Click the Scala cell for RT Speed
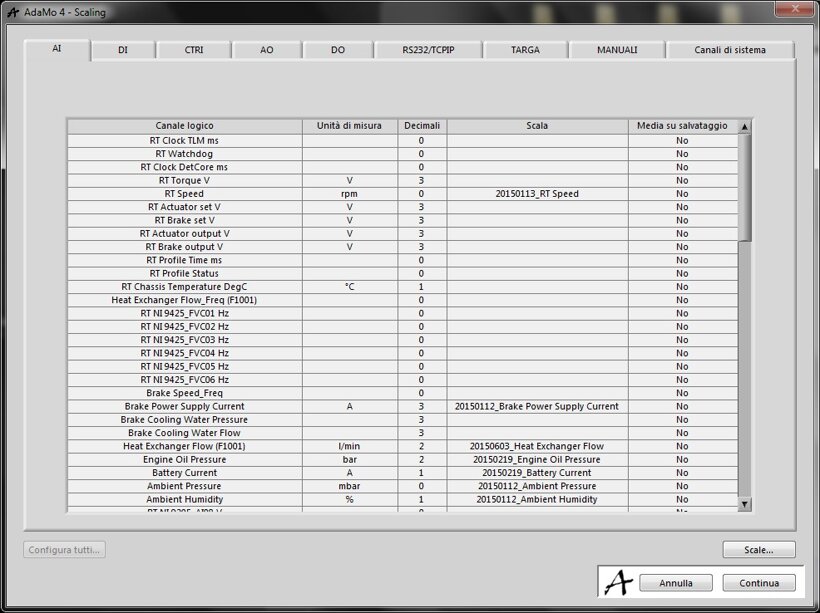 tap(537, 194)
